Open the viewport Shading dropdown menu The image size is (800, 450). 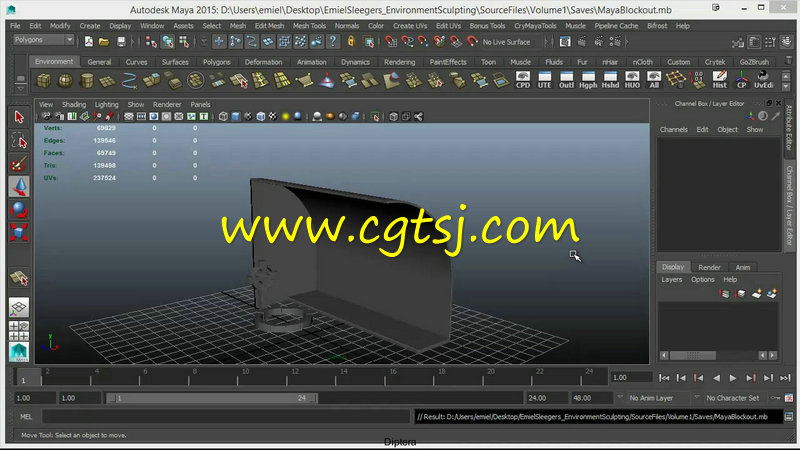[x=74, y=105]
